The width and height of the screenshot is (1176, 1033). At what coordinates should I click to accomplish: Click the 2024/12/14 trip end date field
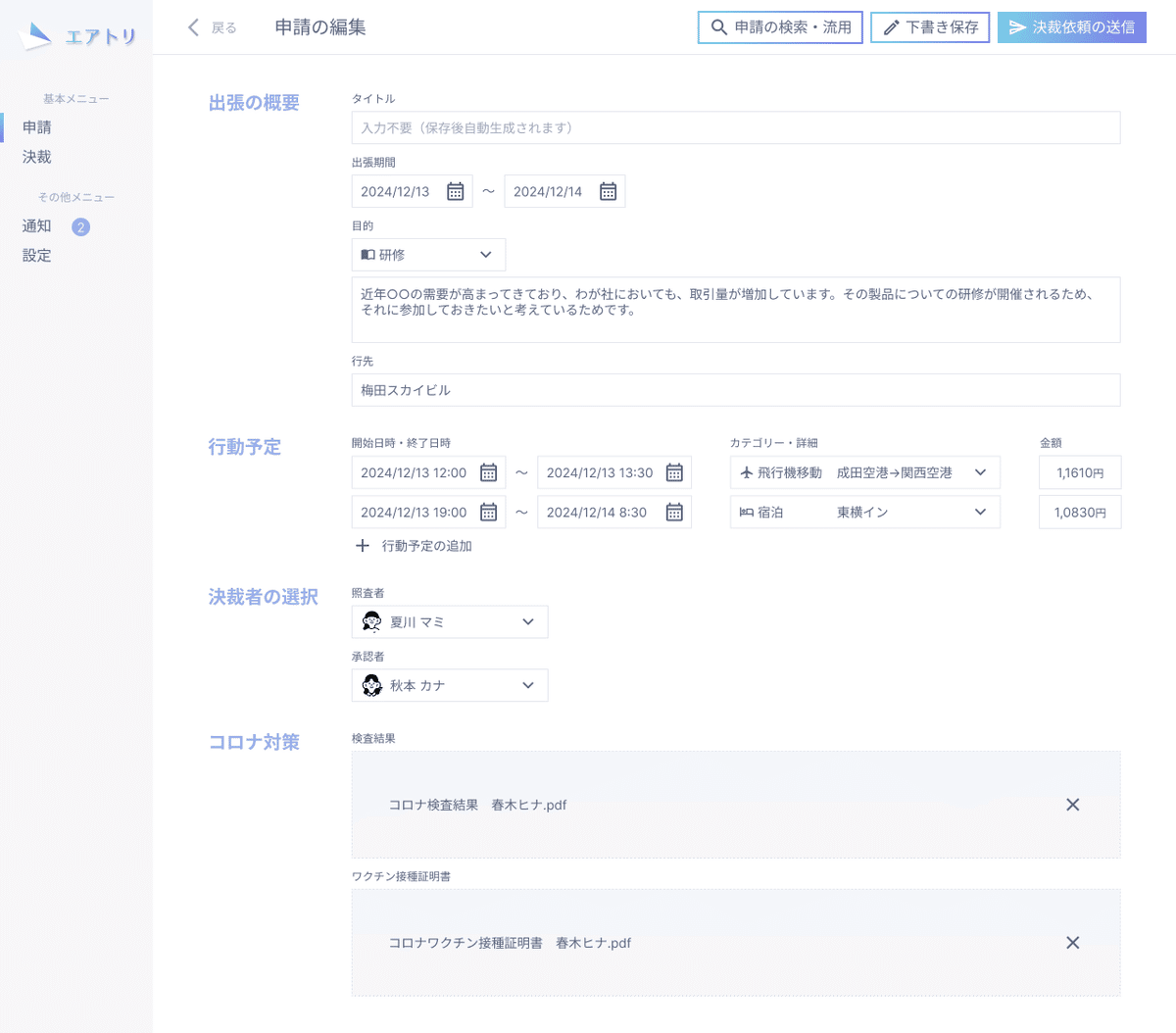(x=564, y=191)
